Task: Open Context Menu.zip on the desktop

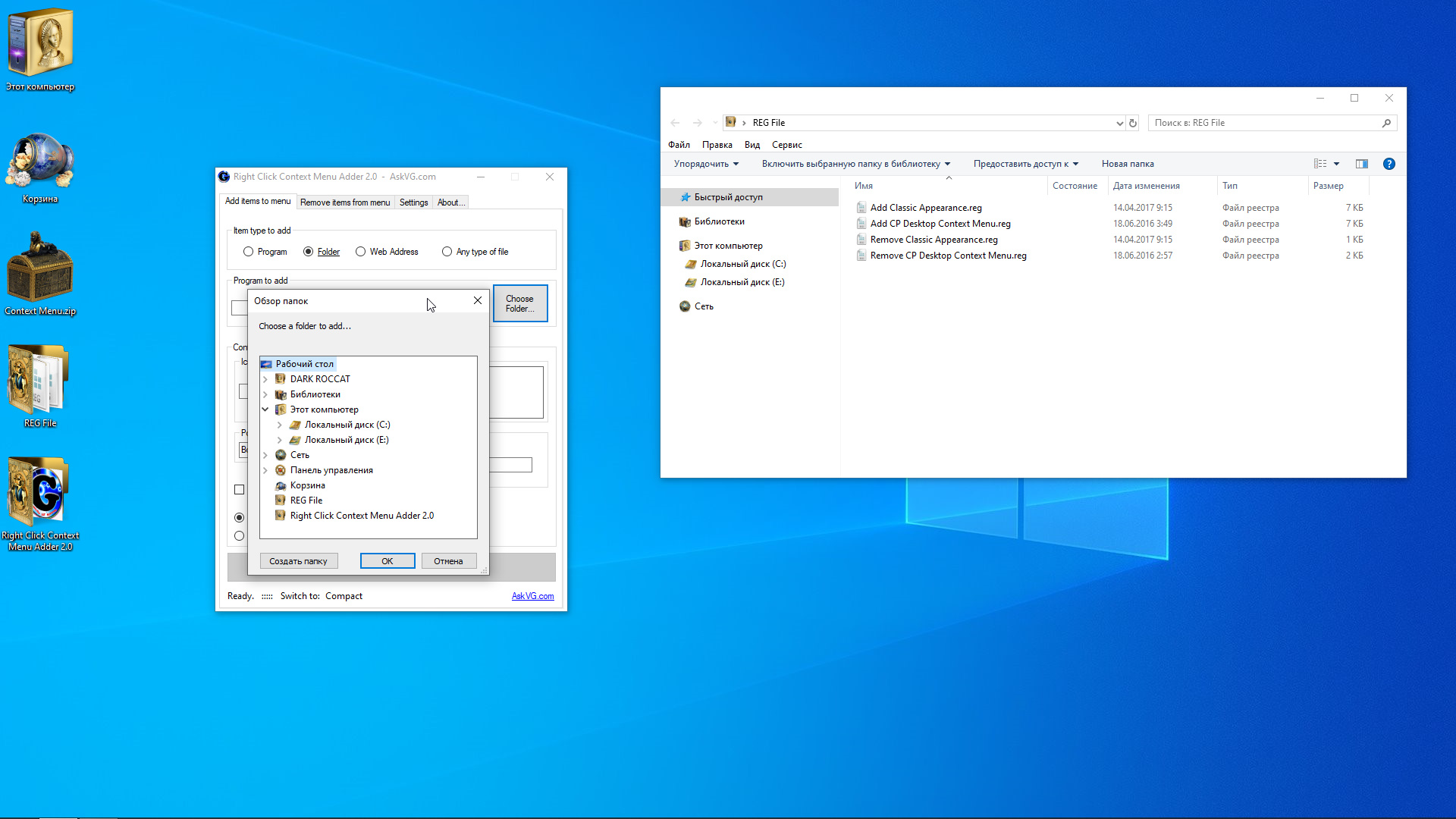Action: [x=40, y=269]
